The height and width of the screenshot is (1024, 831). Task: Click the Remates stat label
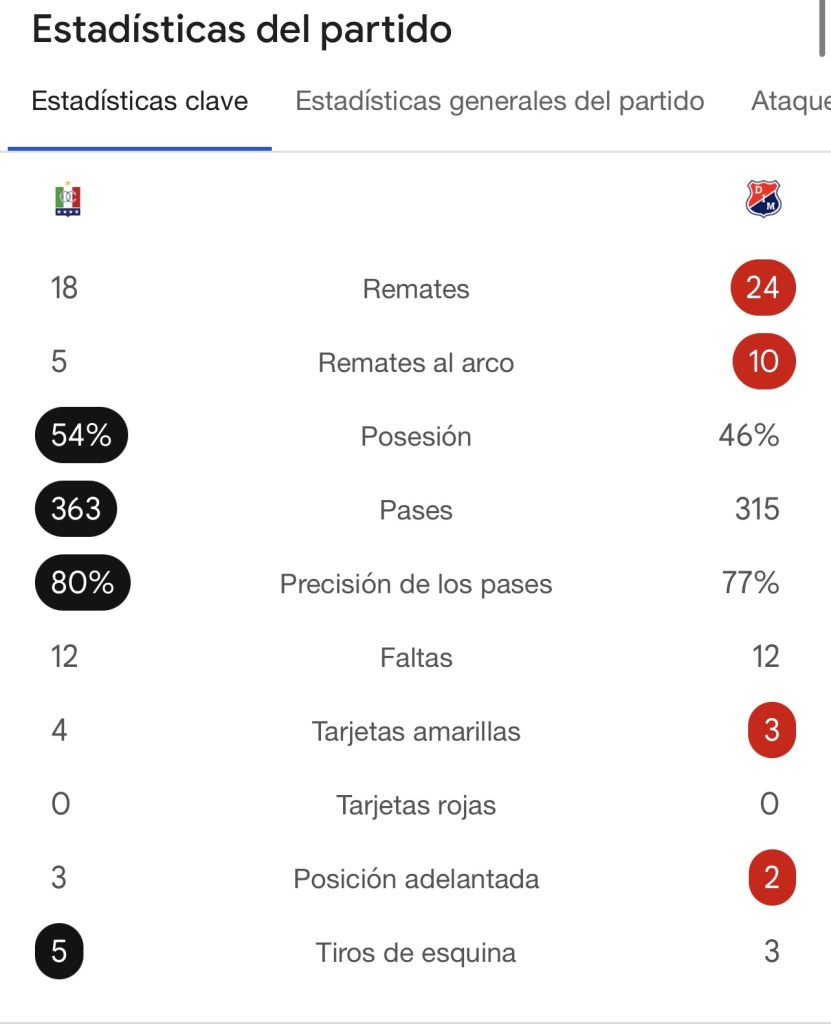(x=416, y=290)
